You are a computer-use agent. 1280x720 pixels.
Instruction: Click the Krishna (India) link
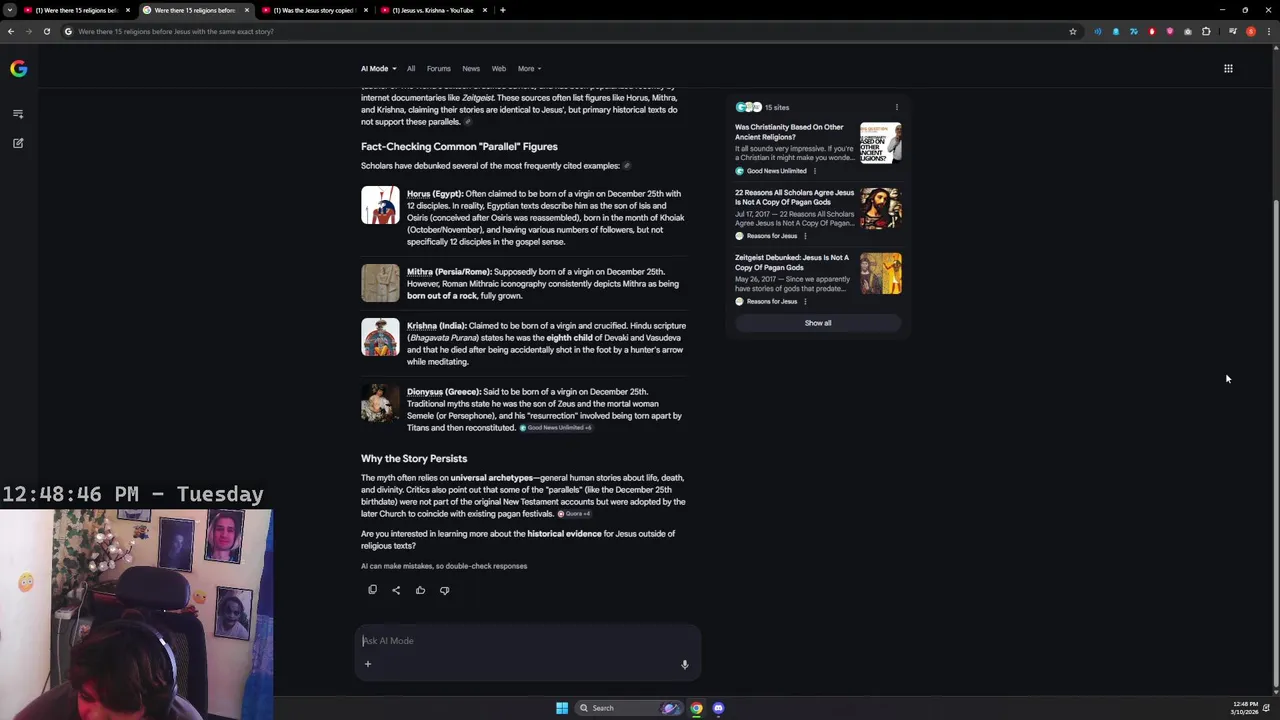436,326
